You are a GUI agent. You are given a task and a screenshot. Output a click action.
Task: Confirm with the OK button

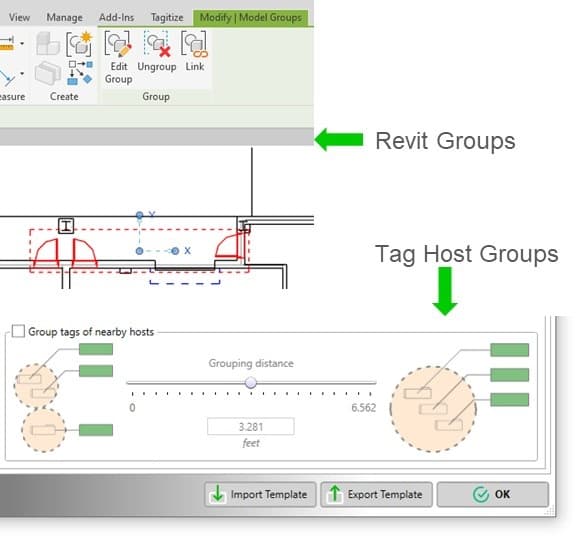click(492, 494)
